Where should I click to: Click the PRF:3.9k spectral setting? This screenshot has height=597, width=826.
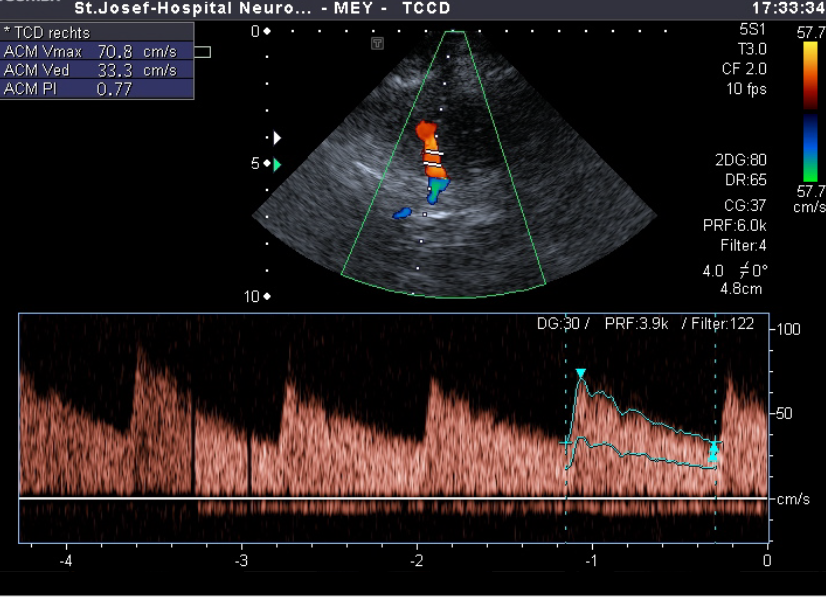[636, 324]
